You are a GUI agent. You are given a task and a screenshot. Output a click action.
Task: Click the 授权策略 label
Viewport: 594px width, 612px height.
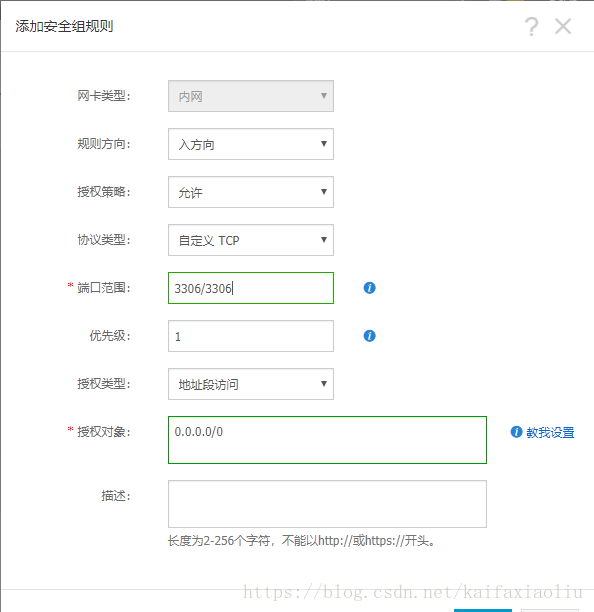[103, 192]
